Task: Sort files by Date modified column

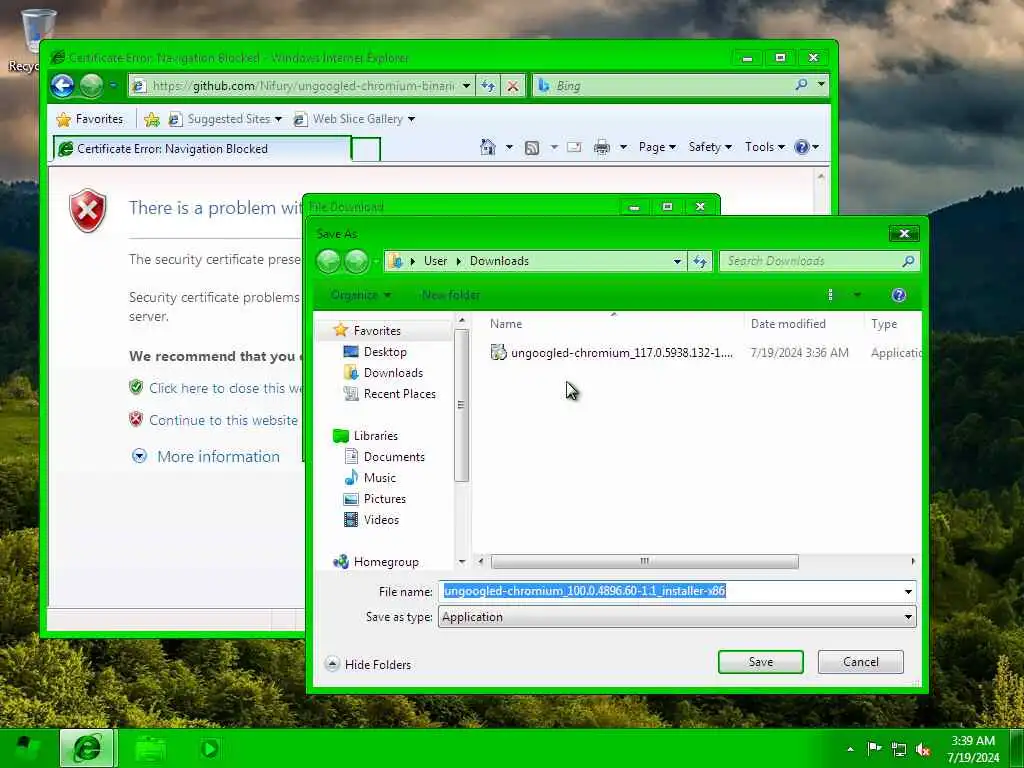Action: (x=788, y=324)
